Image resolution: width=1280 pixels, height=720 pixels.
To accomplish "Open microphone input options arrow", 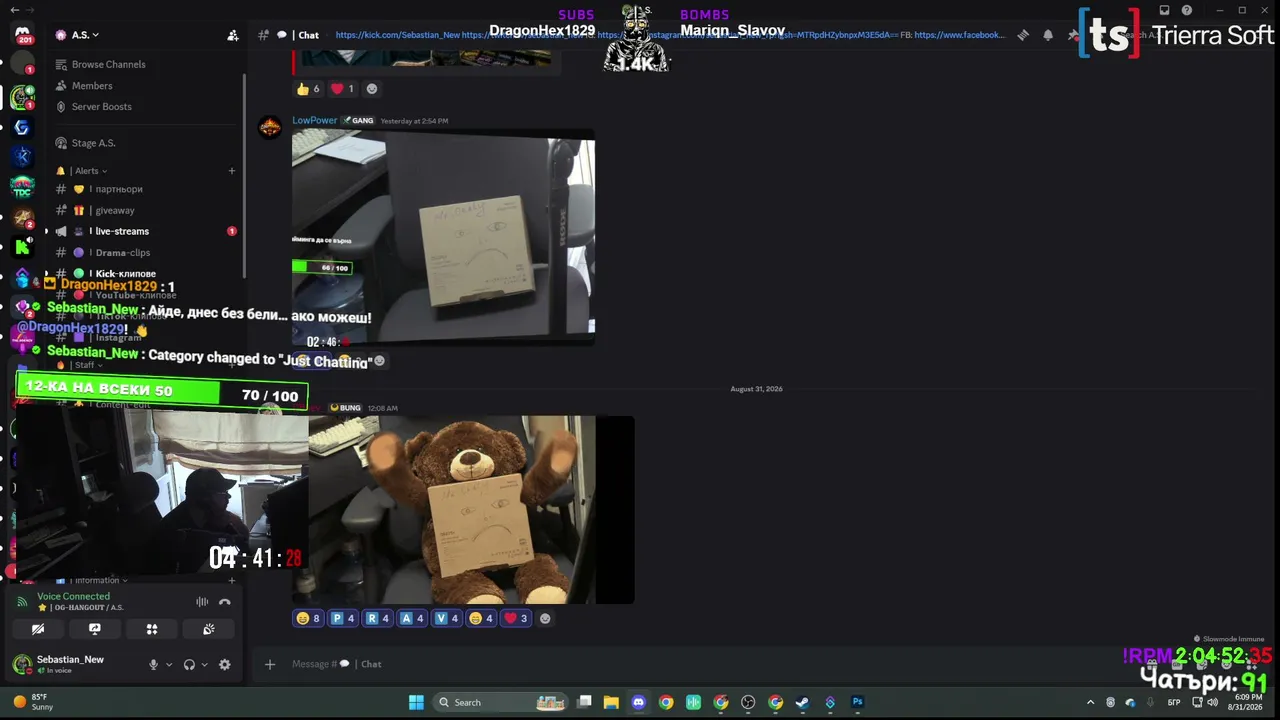I will [169, 664].
